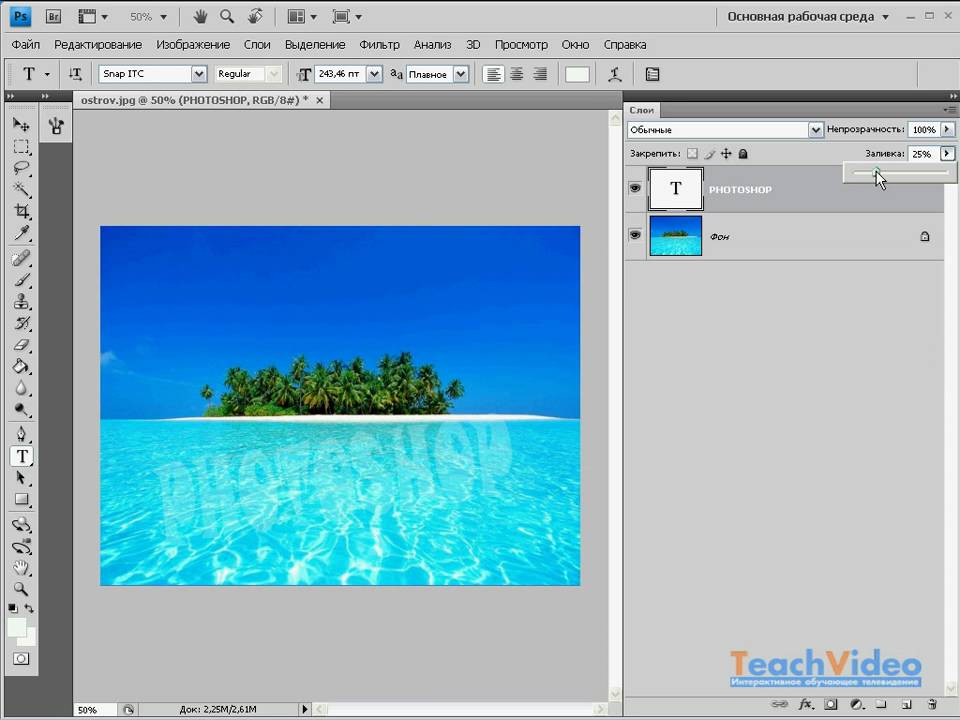Open the Обычные blend mode dropdown
The width and height of the screenshot is (960, 720).
coord(816,130)
